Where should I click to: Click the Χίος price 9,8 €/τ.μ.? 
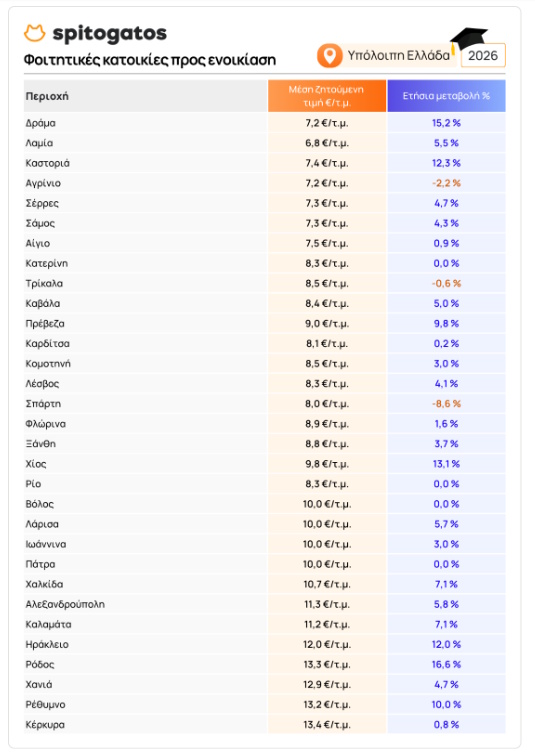click(327, 464)
